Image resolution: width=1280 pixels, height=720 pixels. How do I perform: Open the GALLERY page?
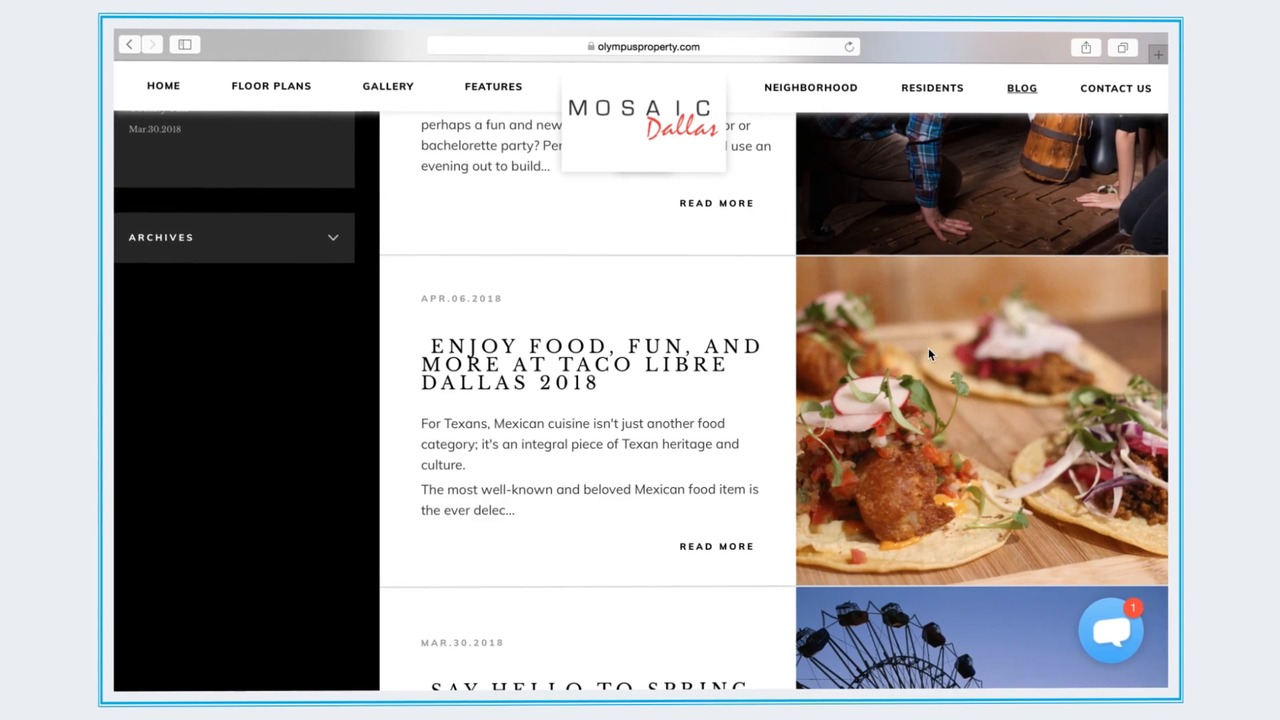click(388, 86)
